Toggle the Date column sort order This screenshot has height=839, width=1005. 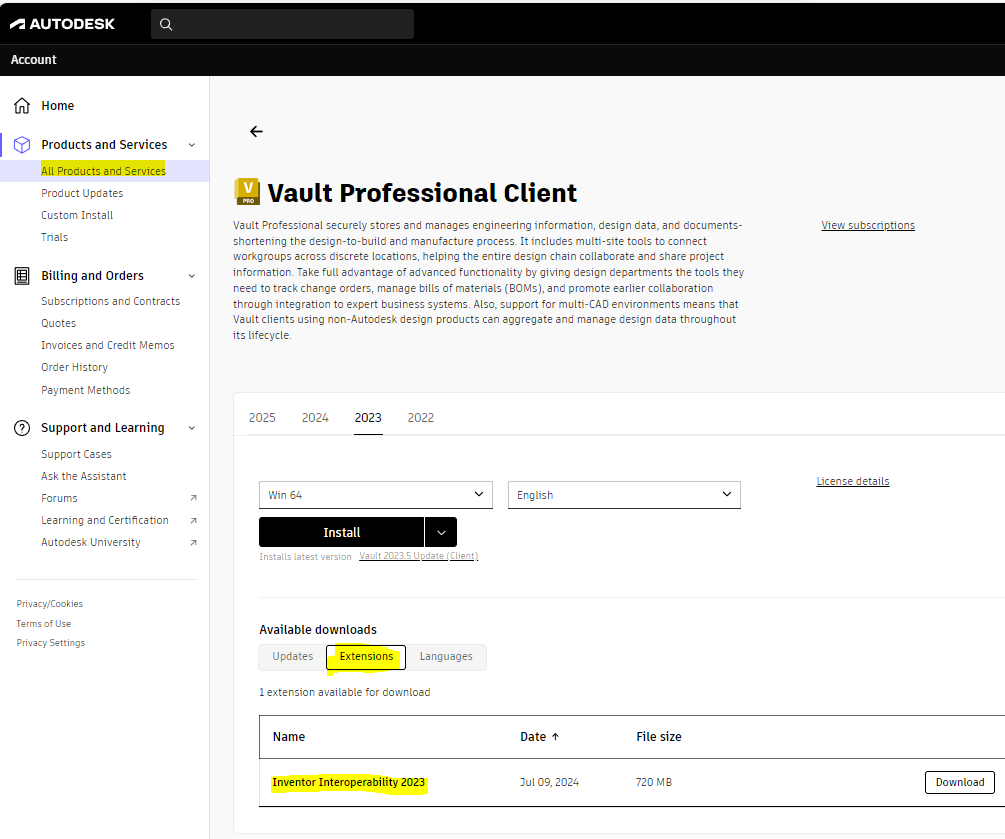pos(539,737)
